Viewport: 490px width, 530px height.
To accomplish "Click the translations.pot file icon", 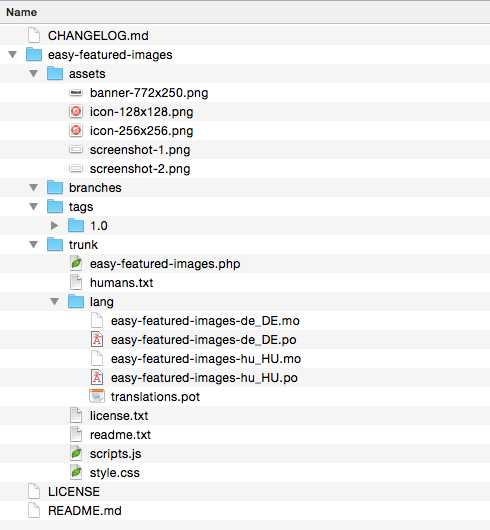I will coord(97,396).
